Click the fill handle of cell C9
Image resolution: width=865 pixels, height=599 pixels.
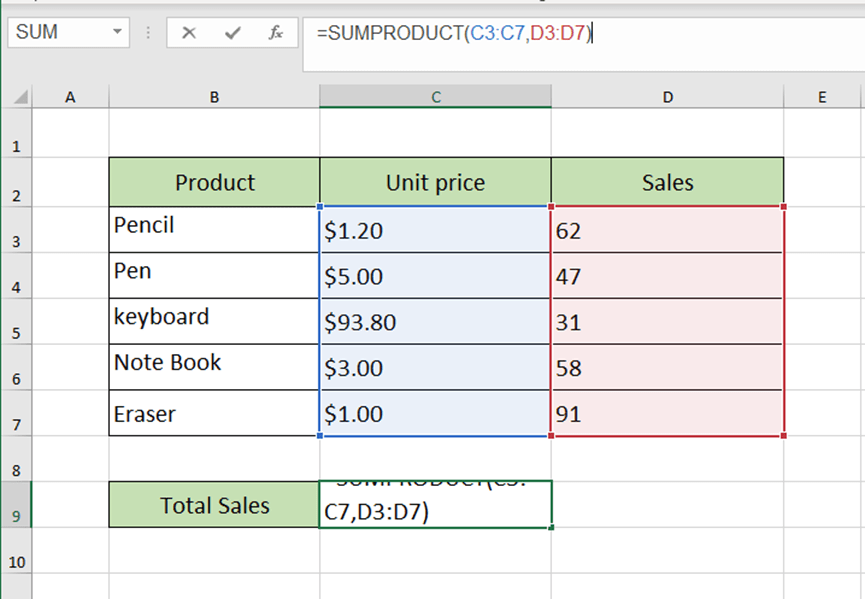[x=551, y=528]
